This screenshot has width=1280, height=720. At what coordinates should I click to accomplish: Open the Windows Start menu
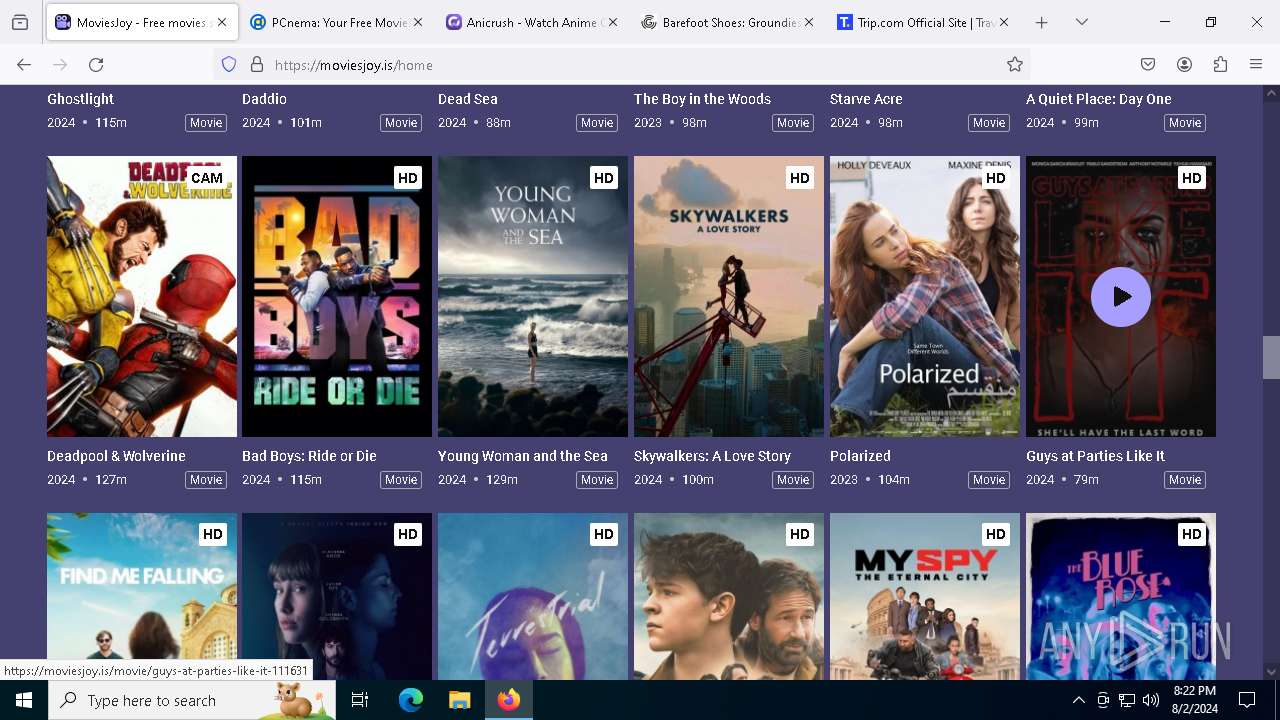click(x=24, y=700)
